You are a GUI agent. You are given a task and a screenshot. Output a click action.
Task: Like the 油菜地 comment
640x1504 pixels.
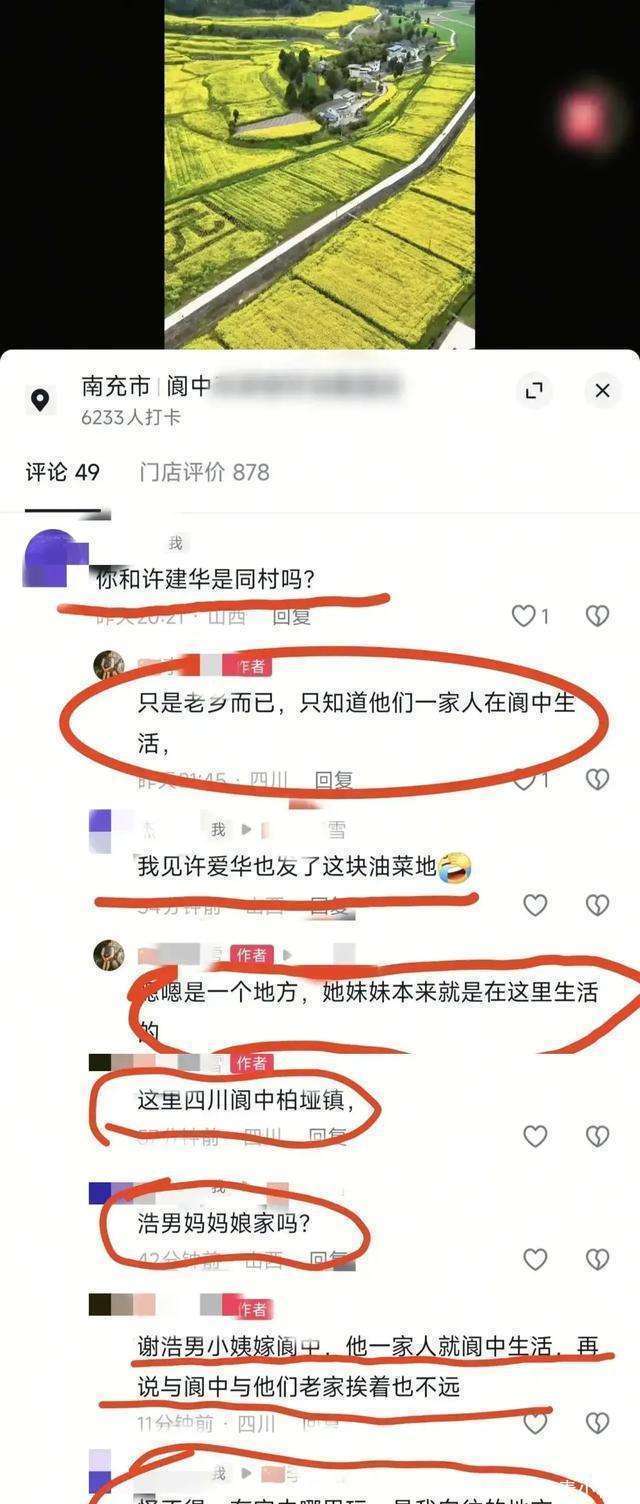tap(535, 905)
